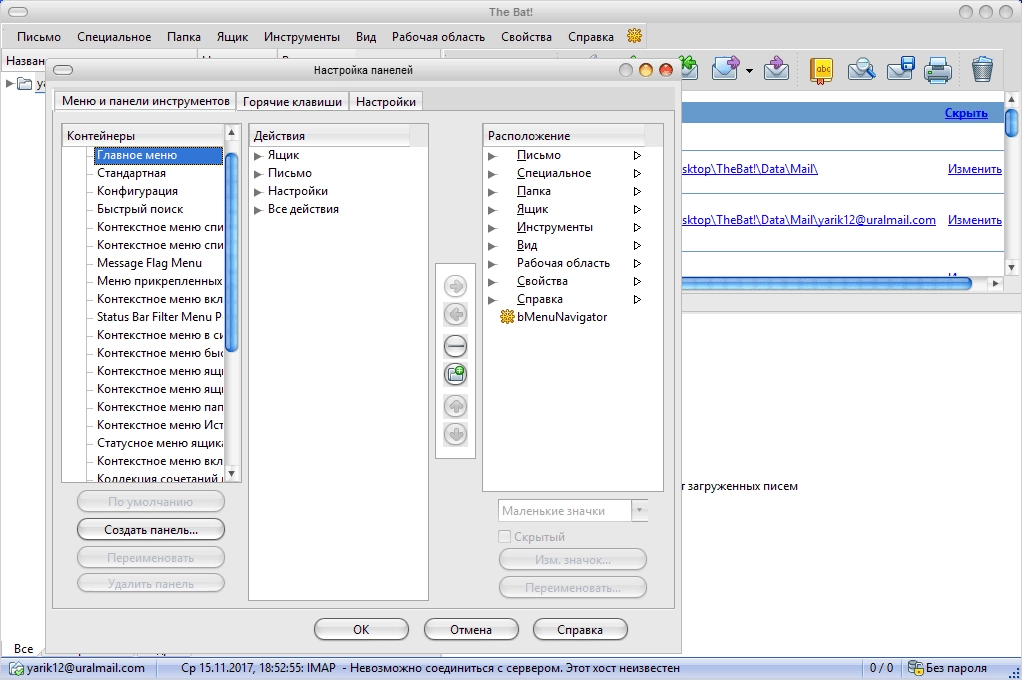Click the move item up arrow button
1022x680 pixels.
[455, 406]
